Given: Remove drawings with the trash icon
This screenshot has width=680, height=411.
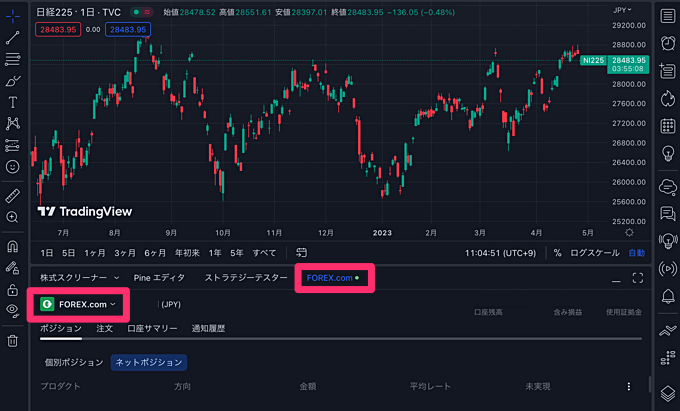Looking at the screenshot, I should point(13,340).
